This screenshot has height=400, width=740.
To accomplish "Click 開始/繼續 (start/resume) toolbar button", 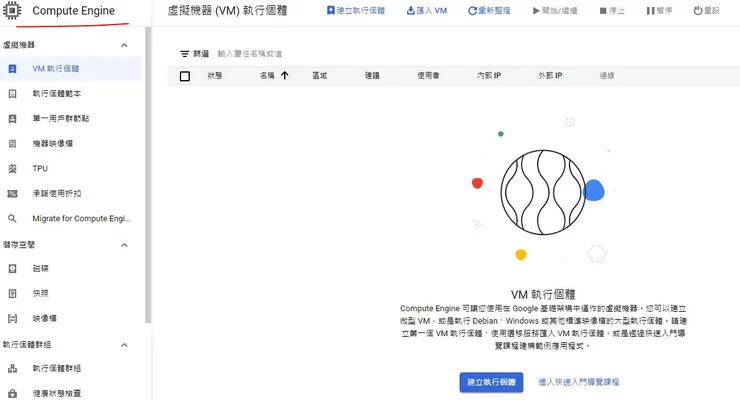I will [x=555, y=10].
